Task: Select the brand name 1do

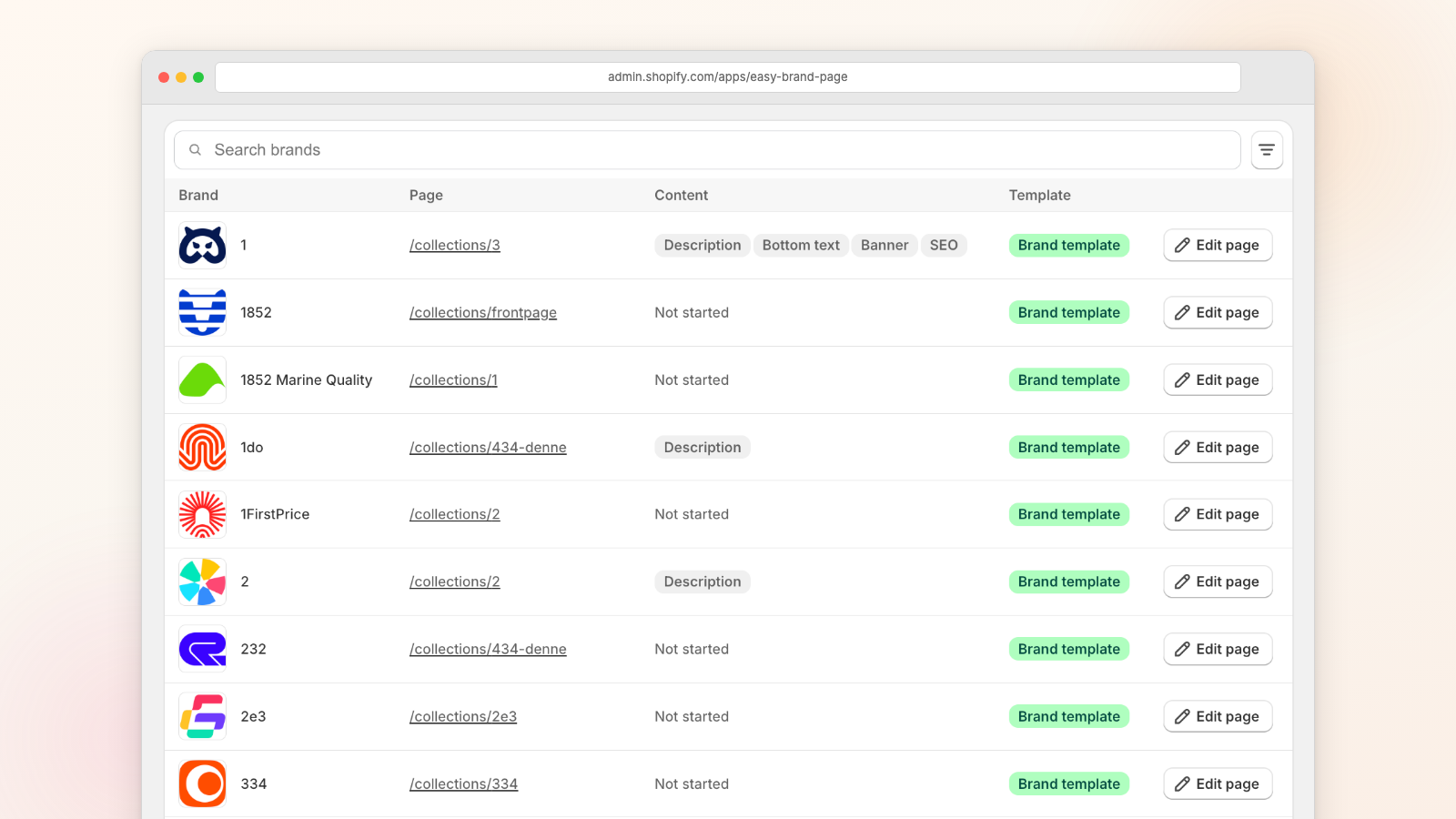Action: tap(252, 448)
